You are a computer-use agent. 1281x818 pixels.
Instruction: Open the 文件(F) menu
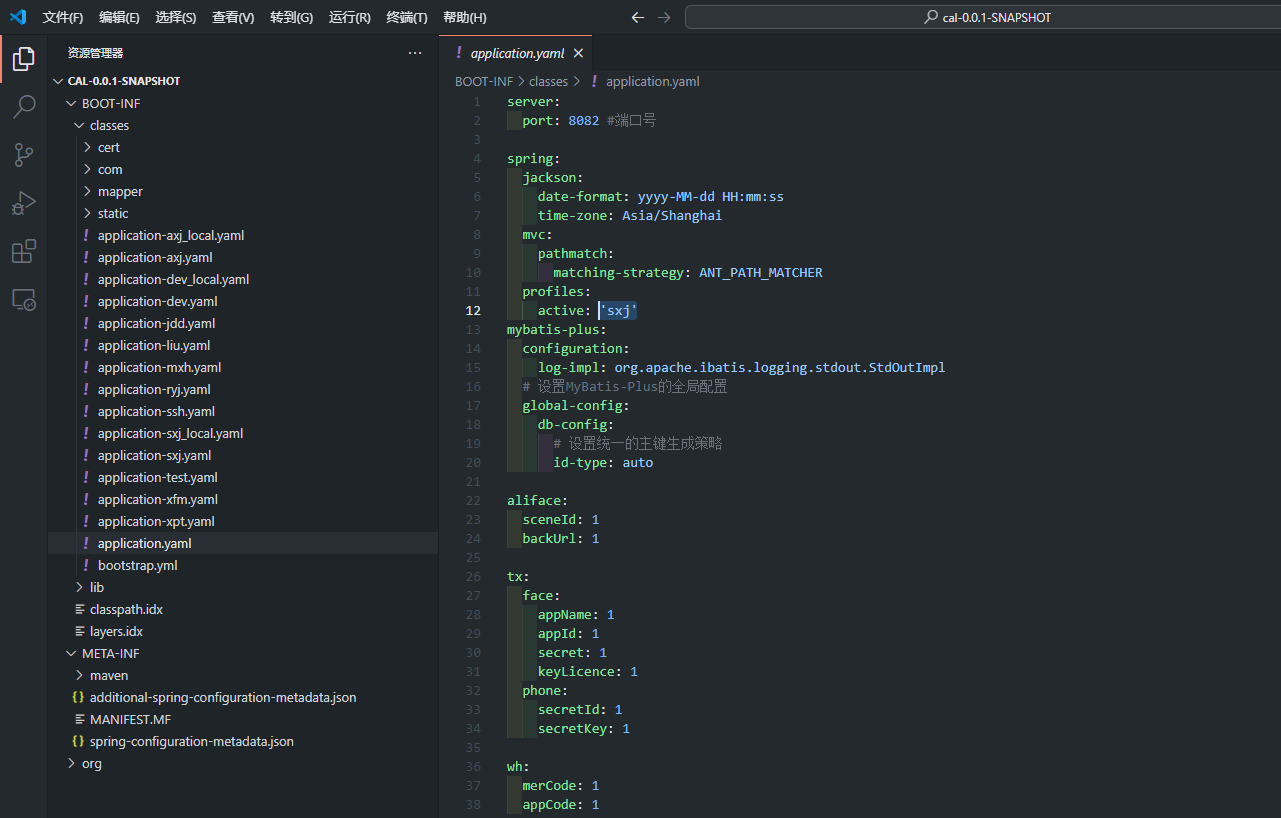(63, 18)
